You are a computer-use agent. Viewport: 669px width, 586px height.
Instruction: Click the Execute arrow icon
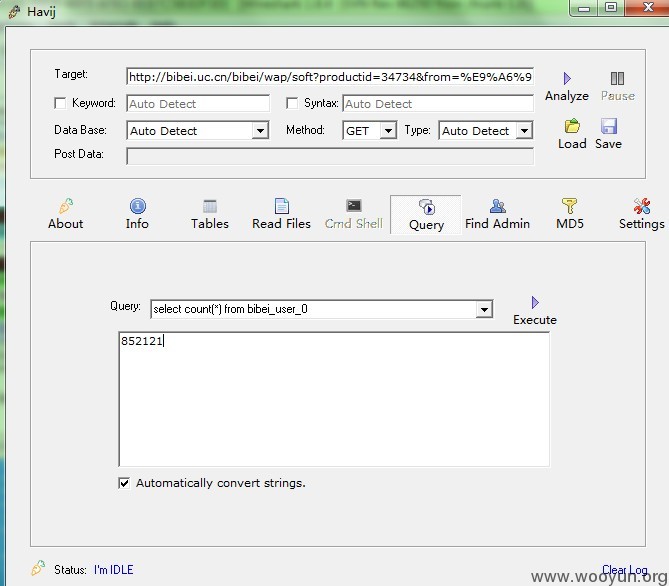coord(535,303)
